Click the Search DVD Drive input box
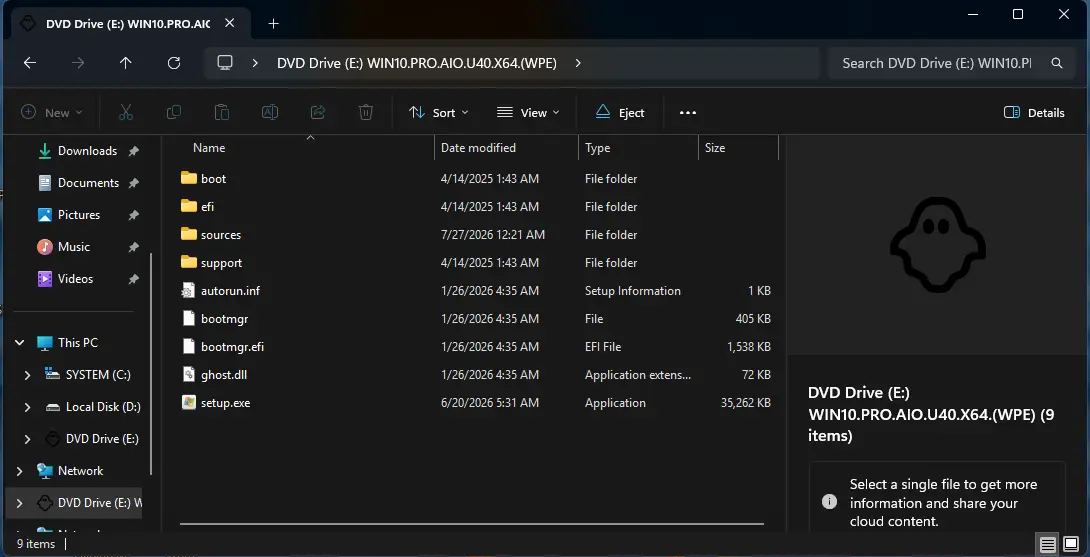 click(x=936, y=63)
